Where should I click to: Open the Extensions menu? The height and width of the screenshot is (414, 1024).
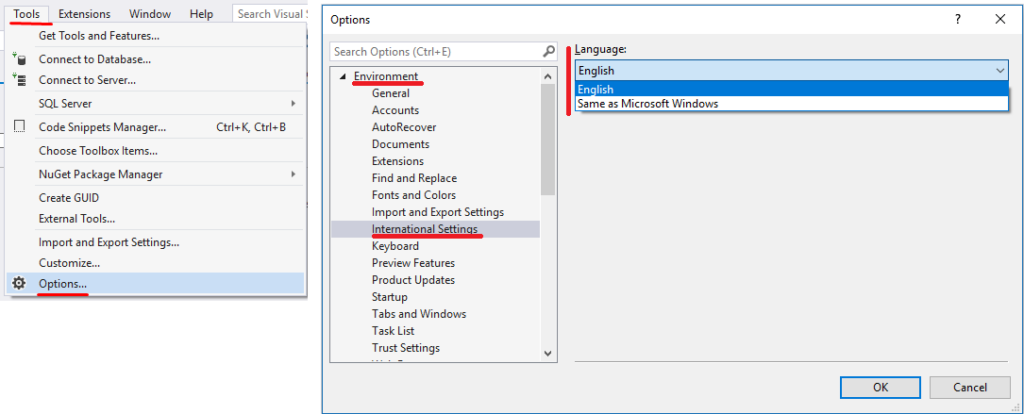[84, 14]
